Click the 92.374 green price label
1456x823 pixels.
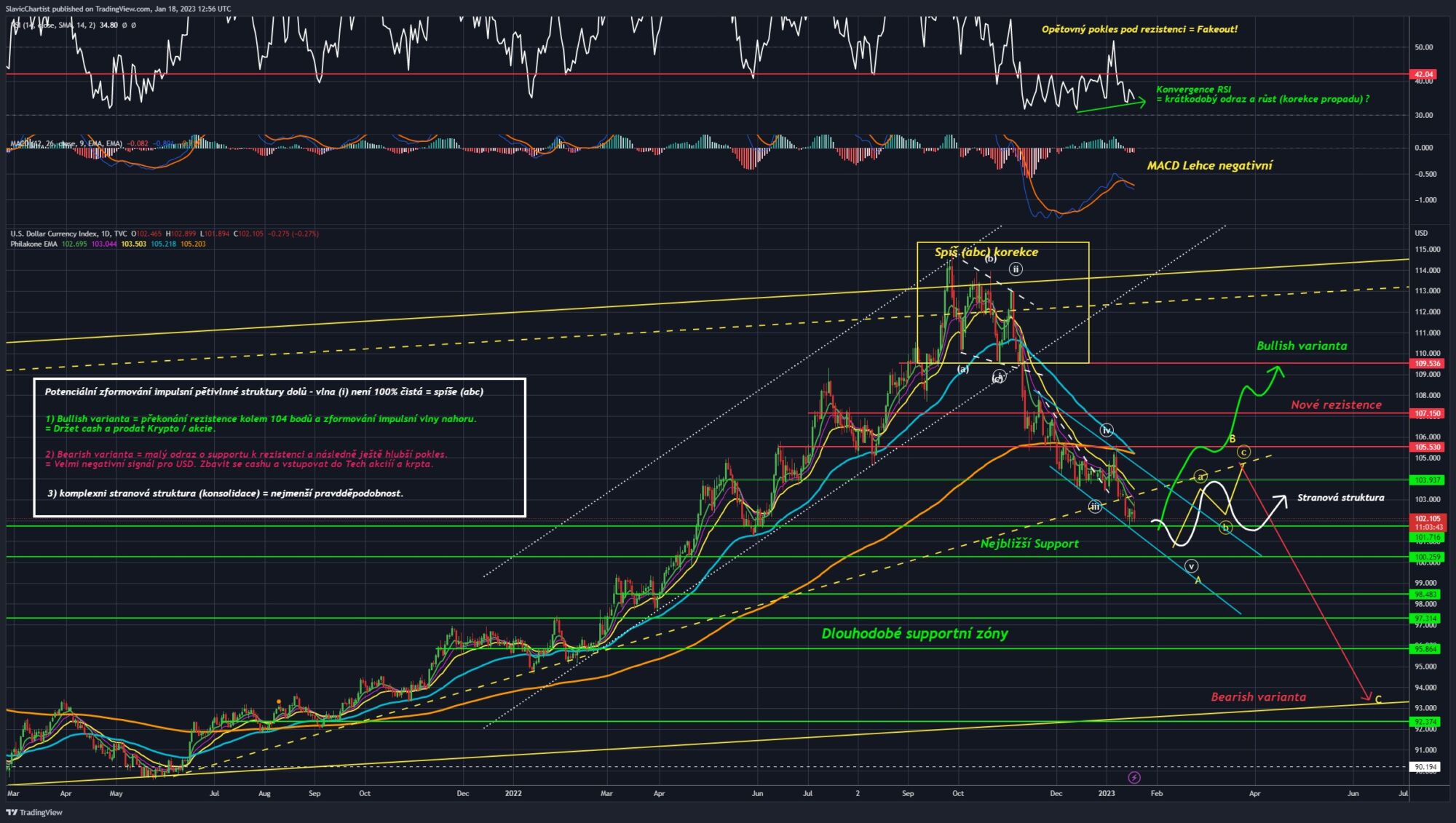coord(1427,722)
